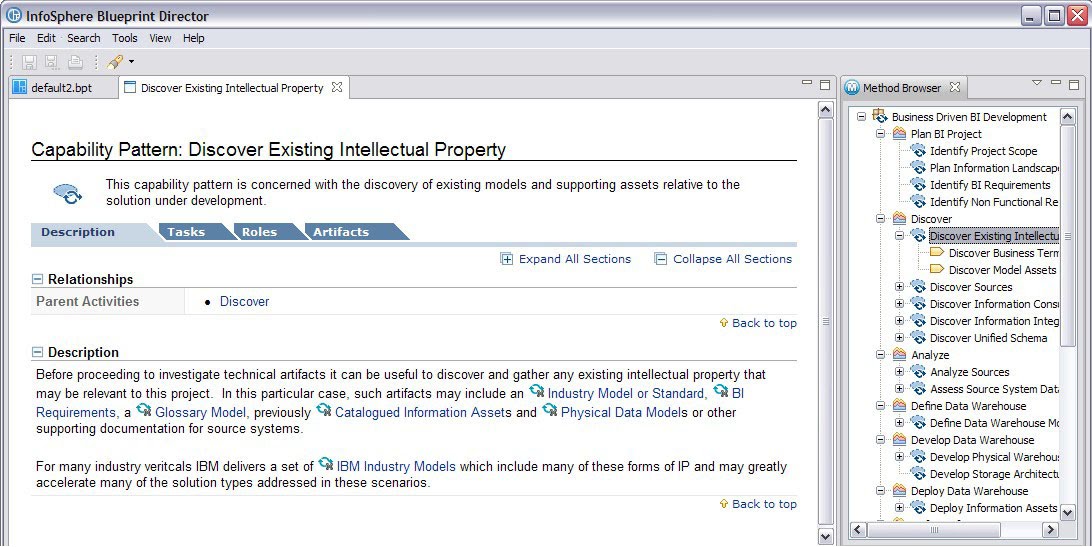Click the Save toolbar icon

[x=29, y=63]
